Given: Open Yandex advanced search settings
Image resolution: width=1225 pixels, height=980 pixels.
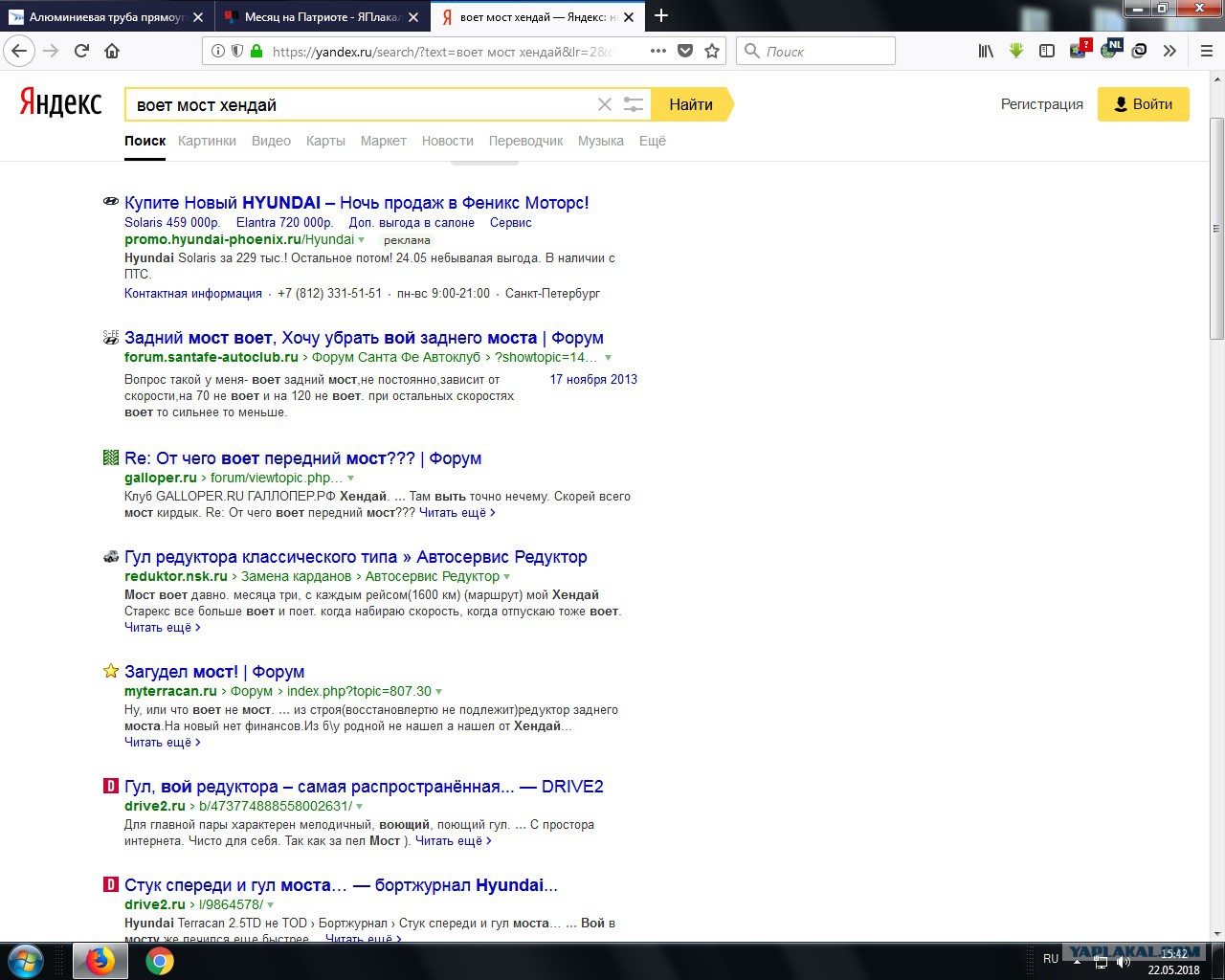Looking at the screenshot, I should point(634,104).
